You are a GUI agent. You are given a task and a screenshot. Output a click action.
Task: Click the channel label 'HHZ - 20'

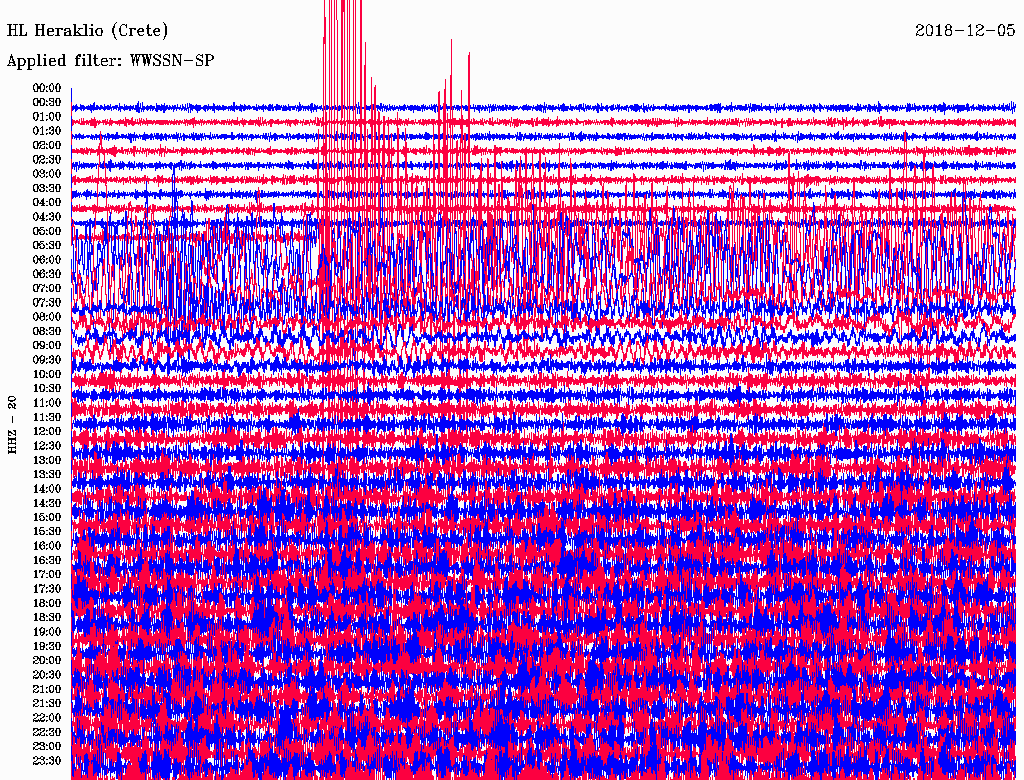tap(12, 425)
